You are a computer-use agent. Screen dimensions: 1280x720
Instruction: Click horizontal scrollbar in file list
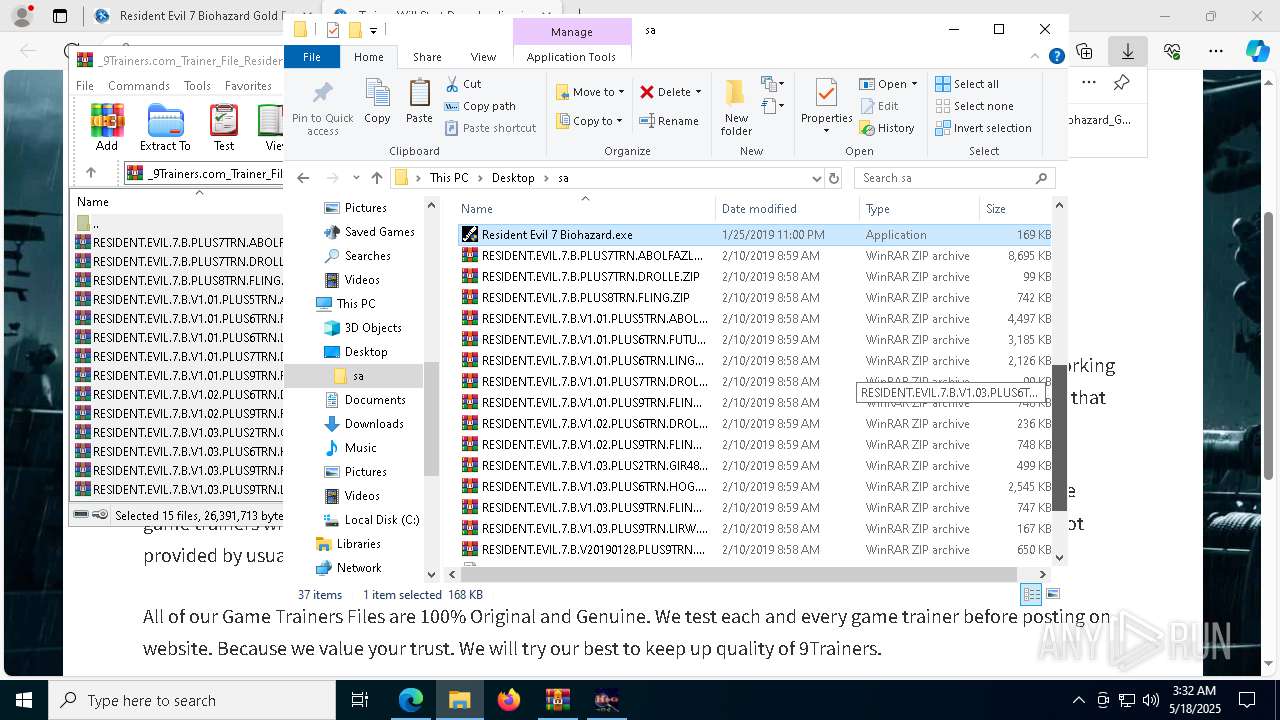[739, 574]
